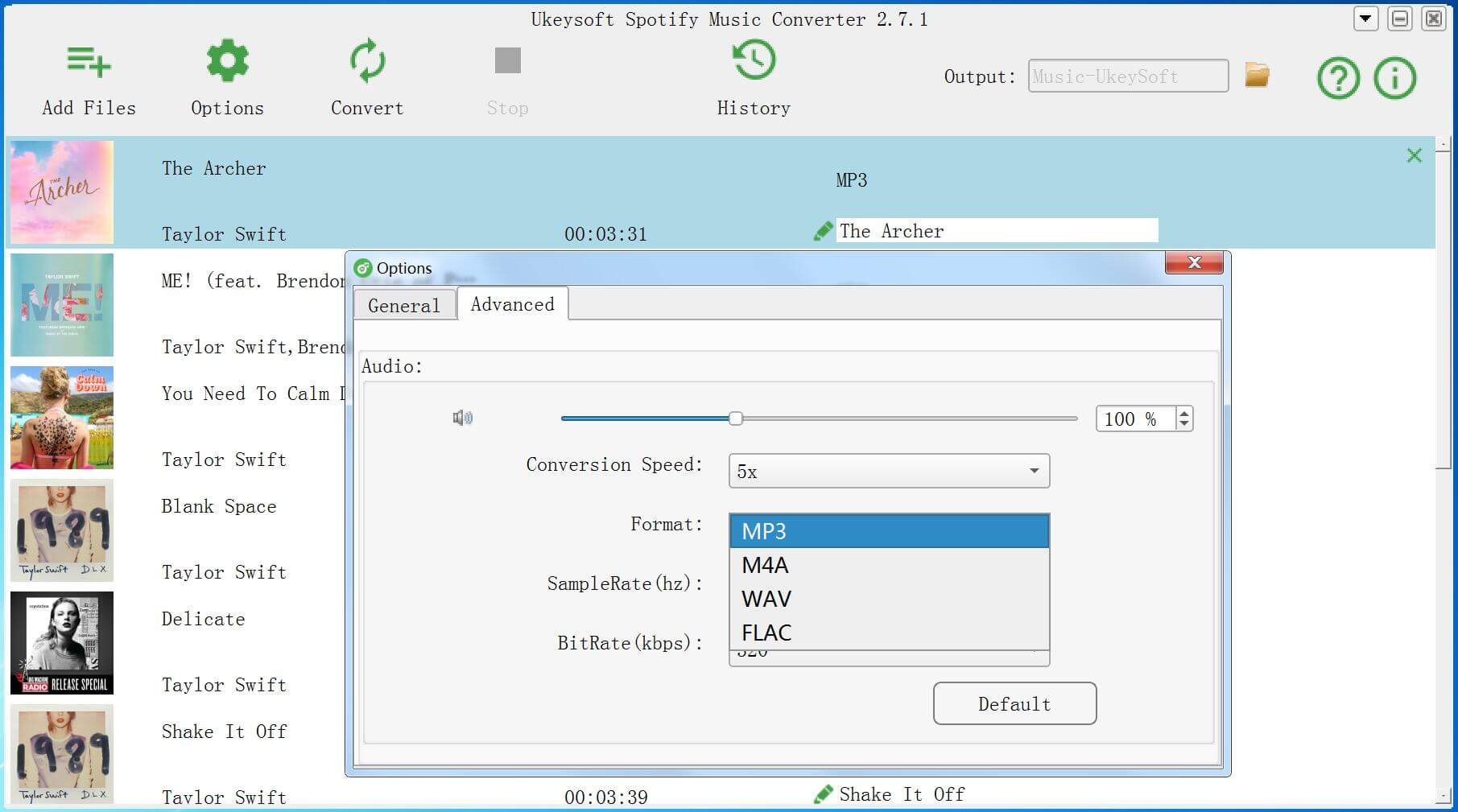This screenshot has width=1458, height=812.
Task: Click The Archer duration 00:03:31
Action: tap(605, 234)
